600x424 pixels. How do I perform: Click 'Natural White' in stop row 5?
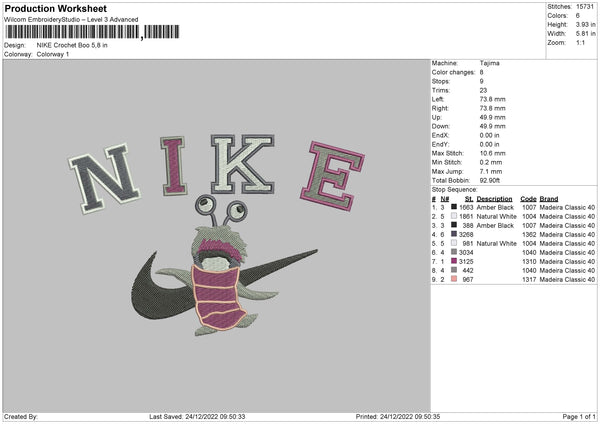[496, 243]
